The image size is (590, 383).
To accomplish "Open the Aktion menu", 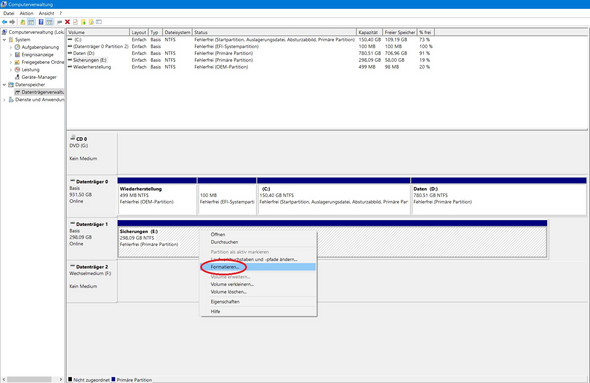I will 26,13.
